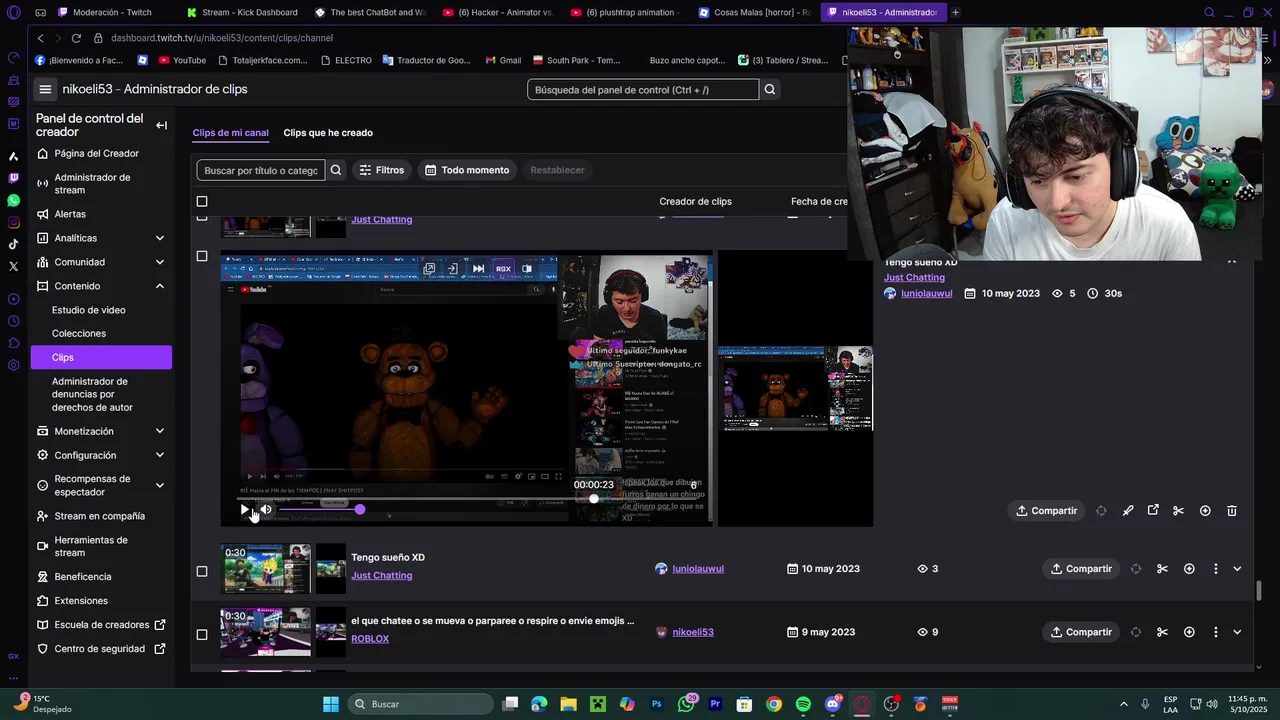Open three-dot menu for the ROBLOX clip row

1215,632
